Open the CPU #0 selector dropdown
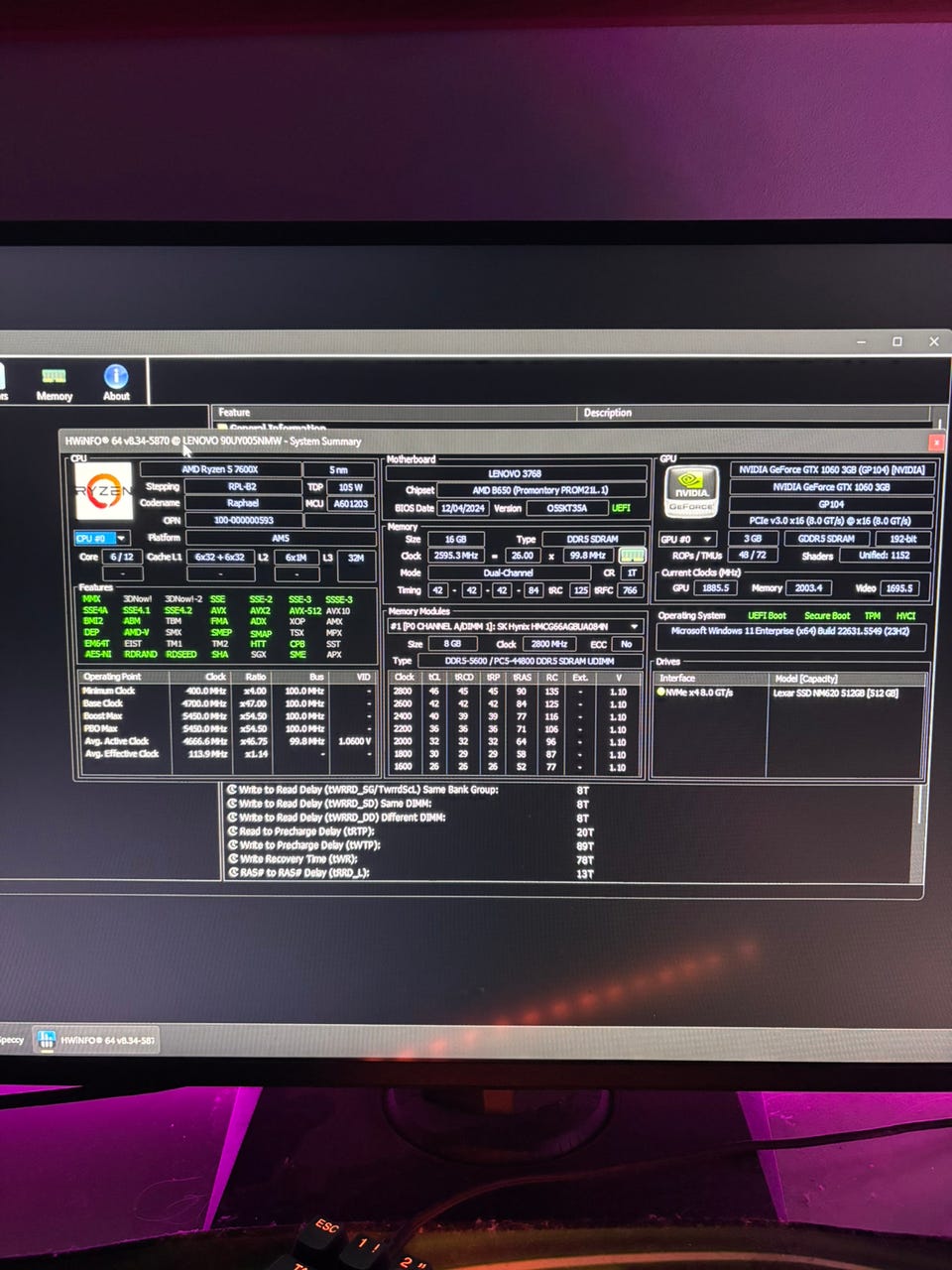The image size is (952, 1270). point(101,538)
